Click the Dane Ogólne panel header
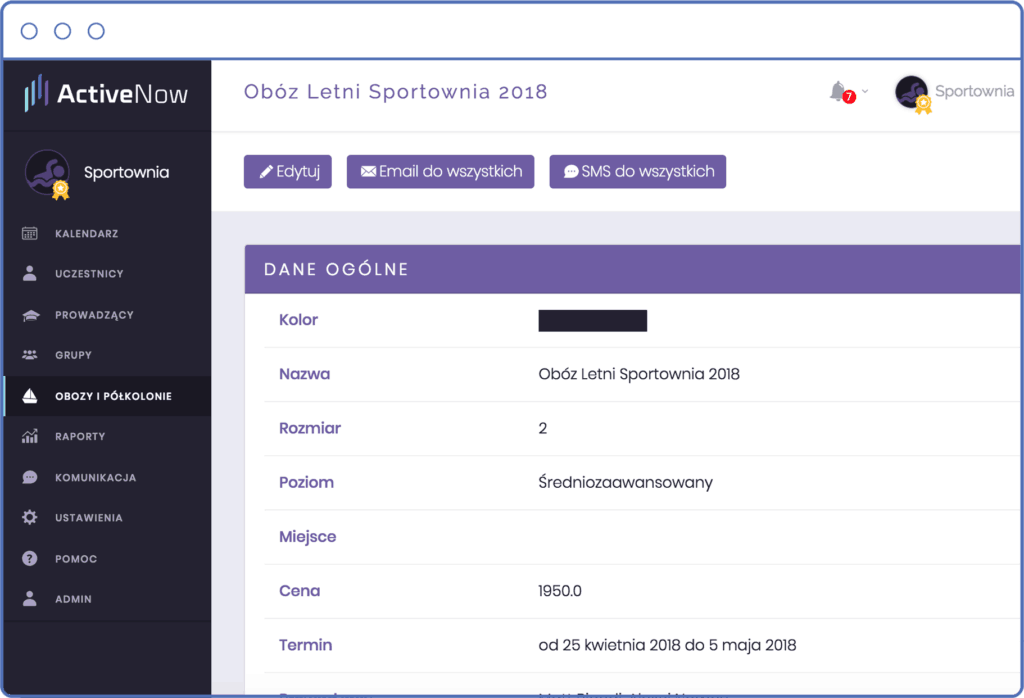Viewport: 1024px width, 698px height. [632, 269]
